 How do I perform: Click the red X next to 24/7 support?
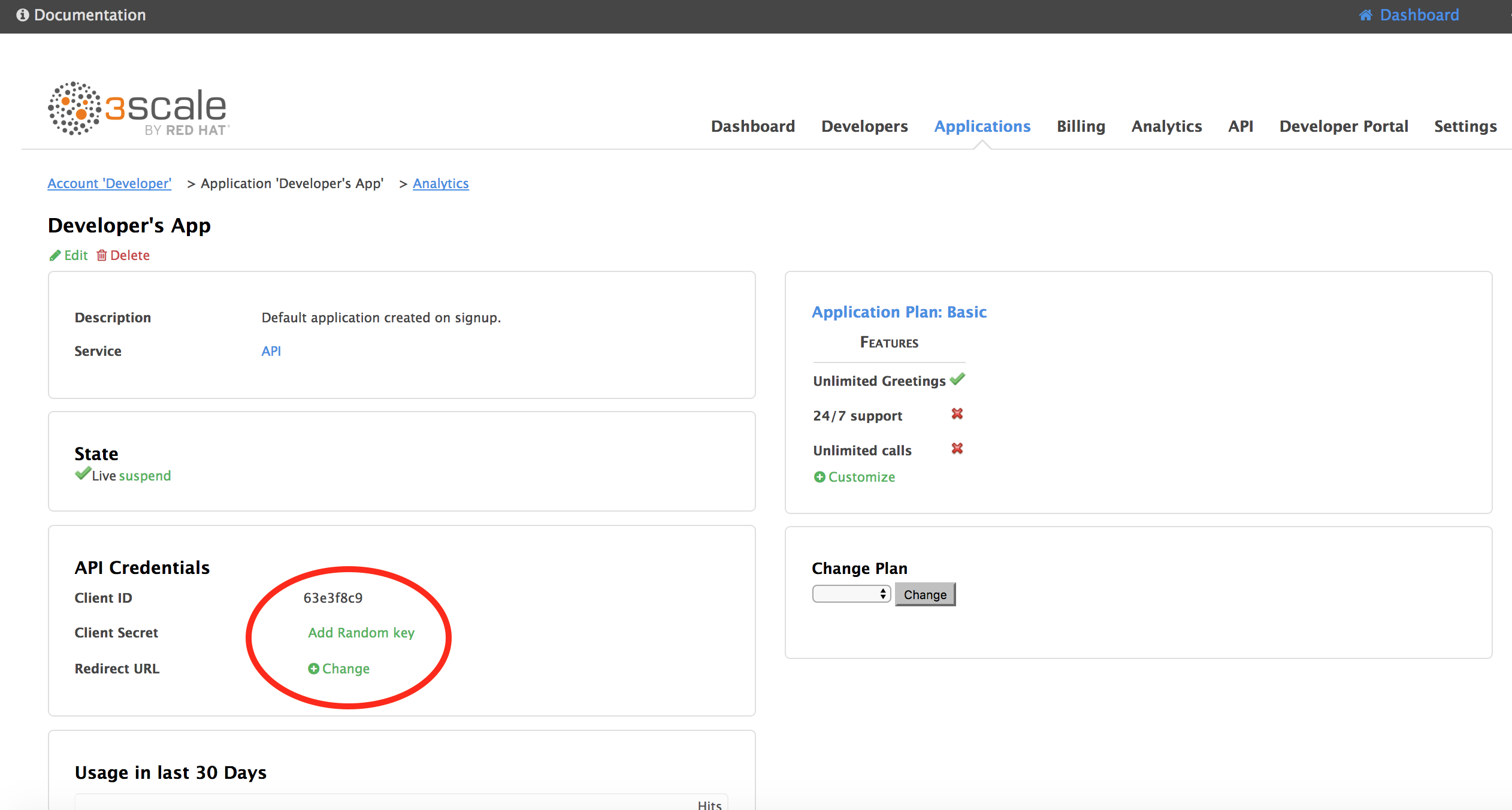click(957, 414)
